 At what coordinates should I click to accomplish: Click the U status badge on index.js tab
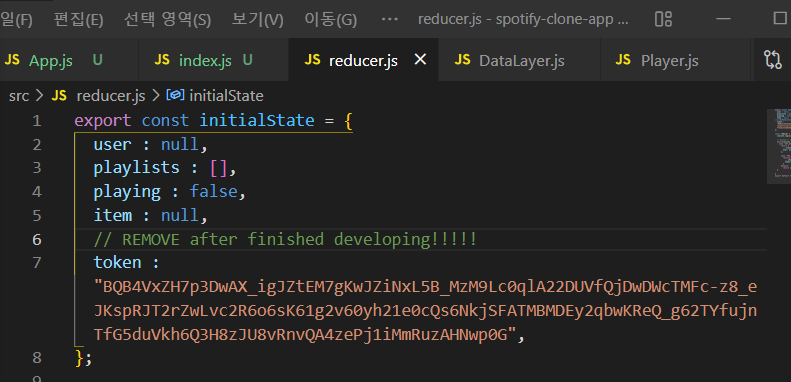pyautogui.click(x=247, y=60)
